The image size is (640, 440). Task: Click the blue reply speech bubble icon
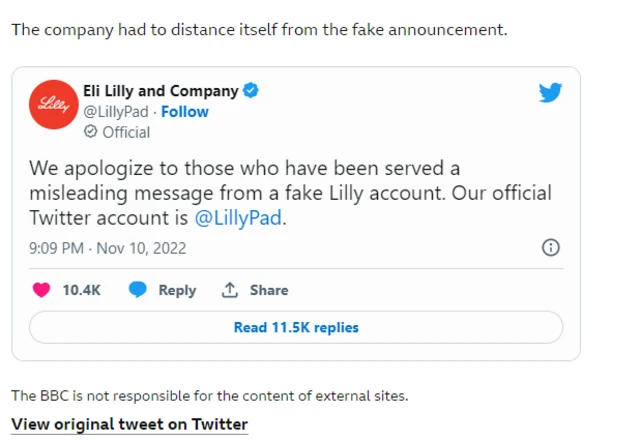pos(138,290)
